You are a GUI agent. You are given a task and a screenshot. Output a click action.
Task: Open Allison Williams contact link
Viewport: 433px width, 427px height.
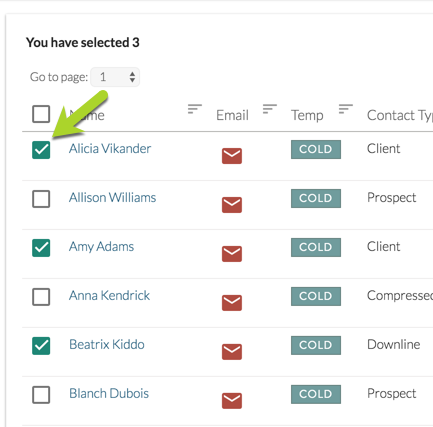pos(112,198)
